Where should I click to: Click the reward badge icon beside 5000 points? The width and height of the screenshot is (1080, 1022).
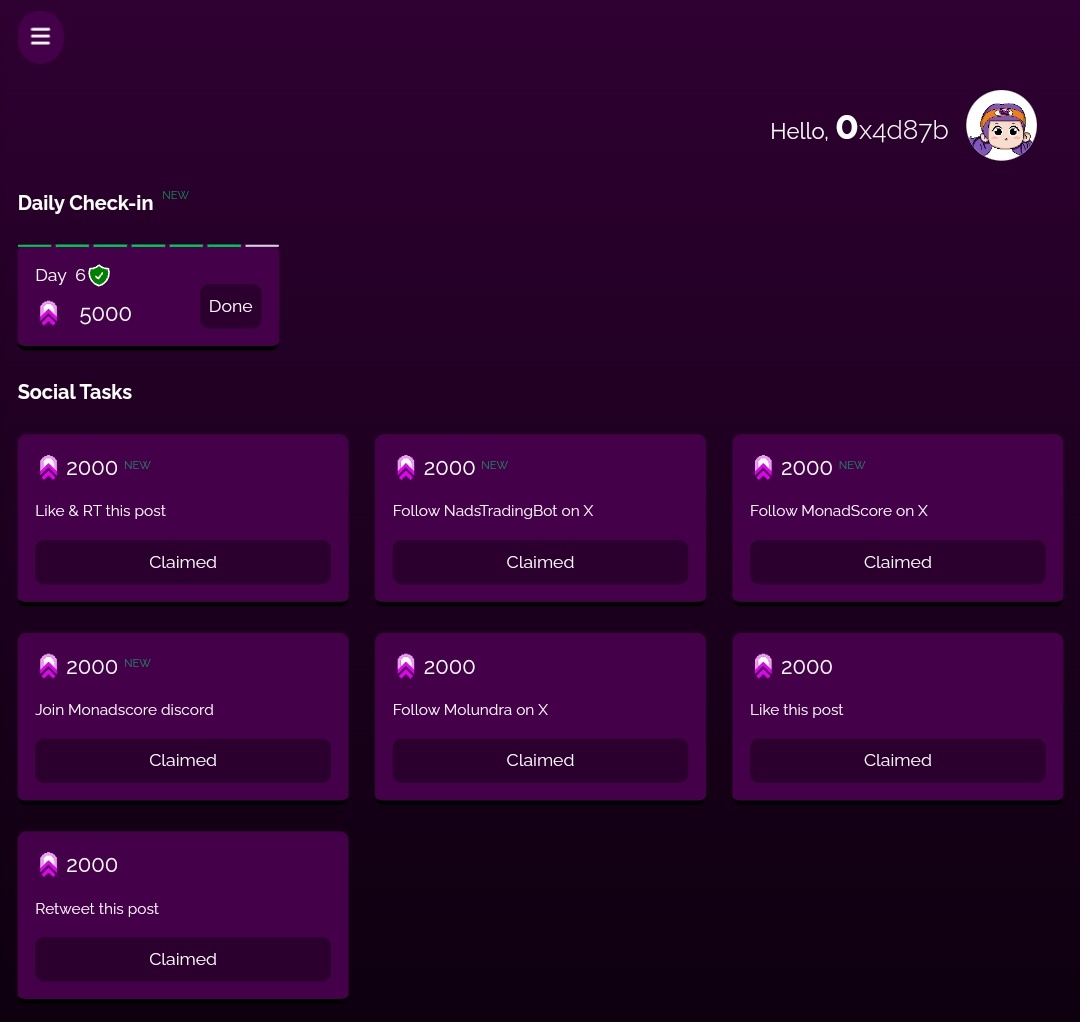point(48,313)
